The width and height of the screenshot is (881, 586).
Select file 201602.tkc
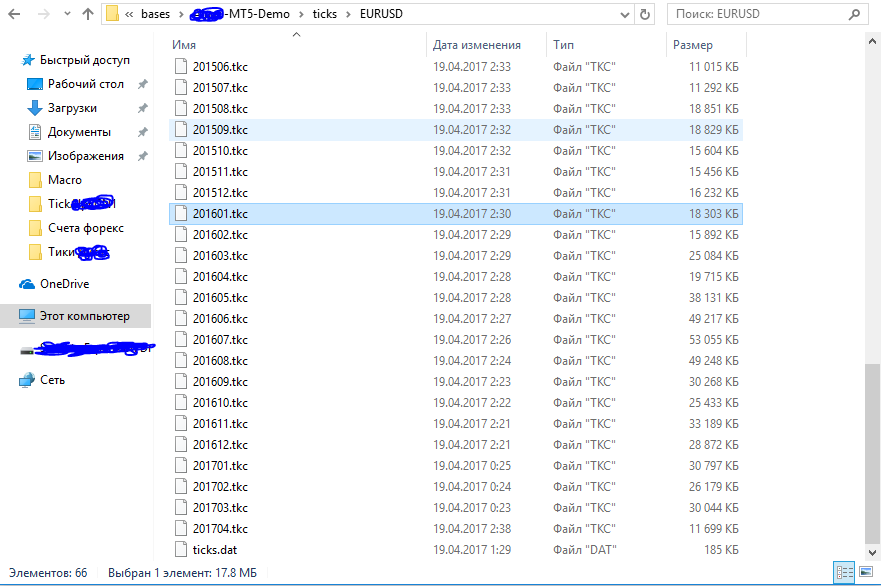coord(456,235)
